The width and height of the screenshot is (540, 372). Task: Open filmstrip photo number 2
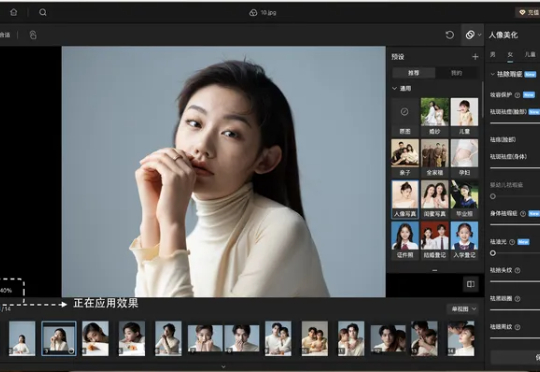(x=22, y=338)
